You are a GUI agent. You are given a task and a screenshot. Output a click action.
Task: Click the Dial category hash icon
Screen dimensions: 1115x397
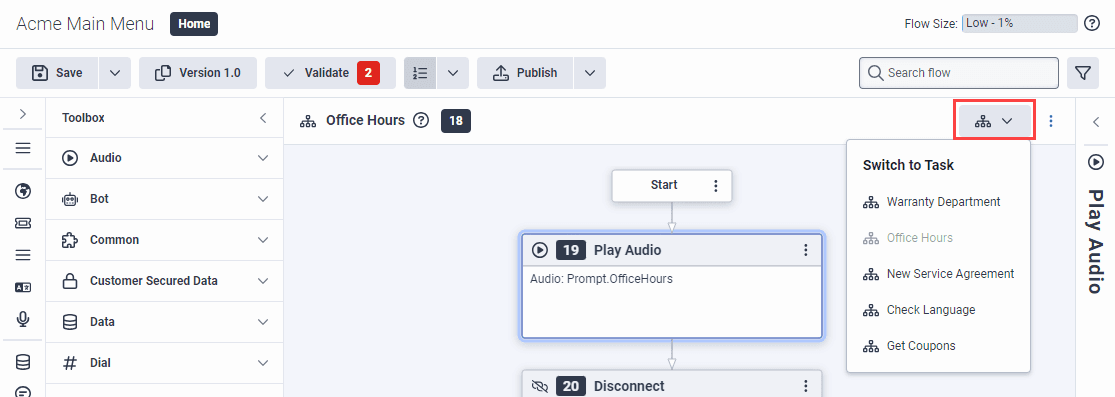point(70,363)
